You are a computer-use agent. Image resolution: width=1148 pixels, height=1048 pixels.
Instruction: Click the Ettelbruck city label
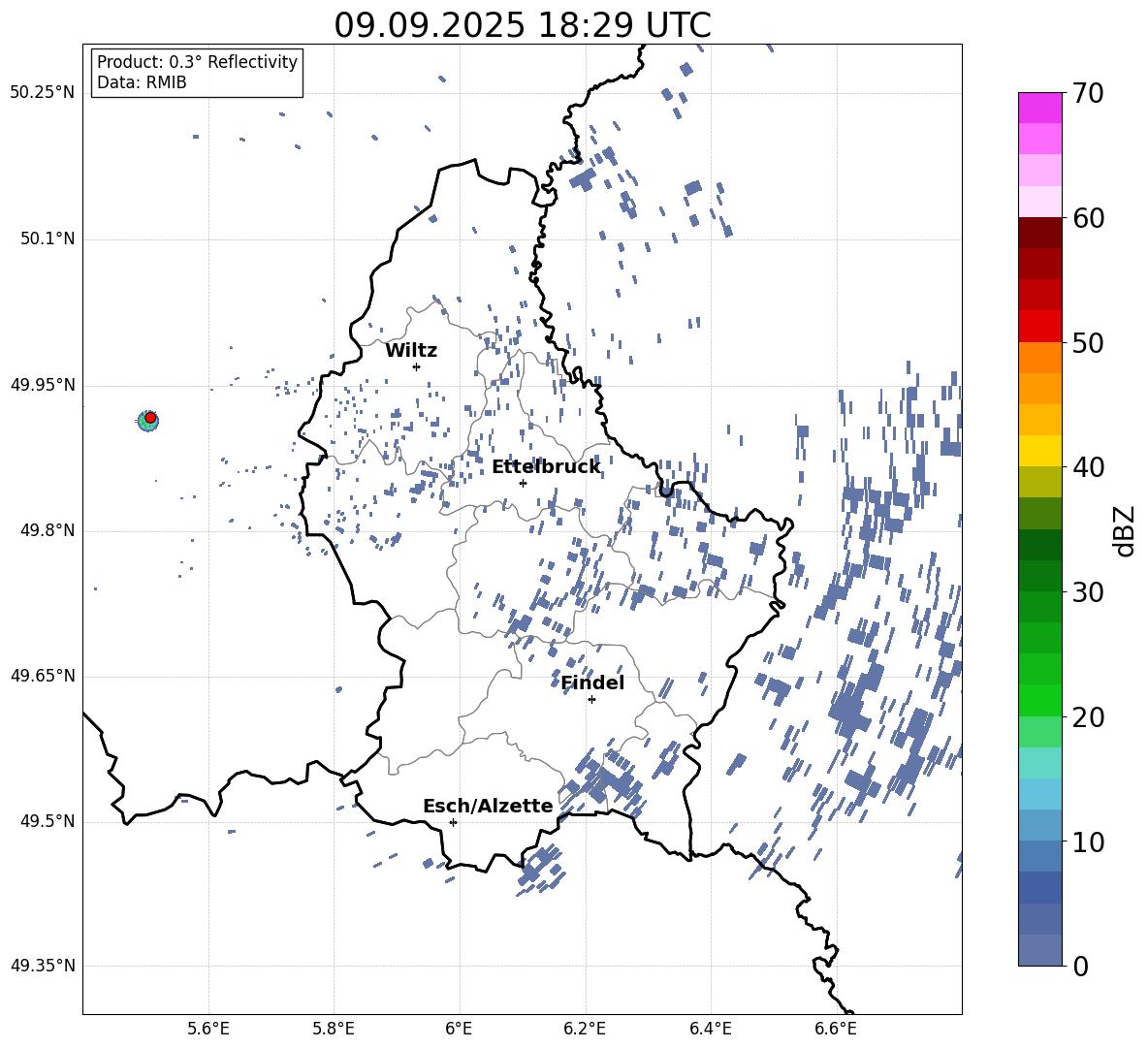546,467
